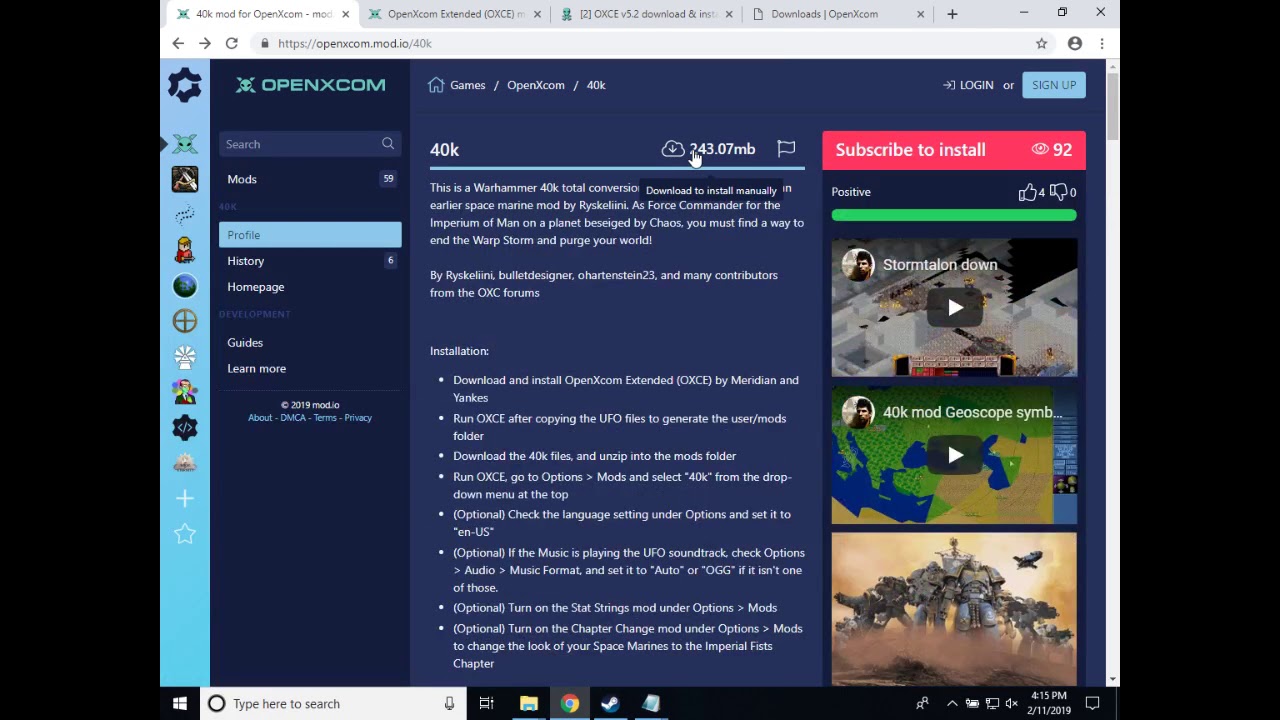Viewport: 1280px width, 720px height.
Task: Click the star favorites icon in sidebar
Action: point(185,534)
